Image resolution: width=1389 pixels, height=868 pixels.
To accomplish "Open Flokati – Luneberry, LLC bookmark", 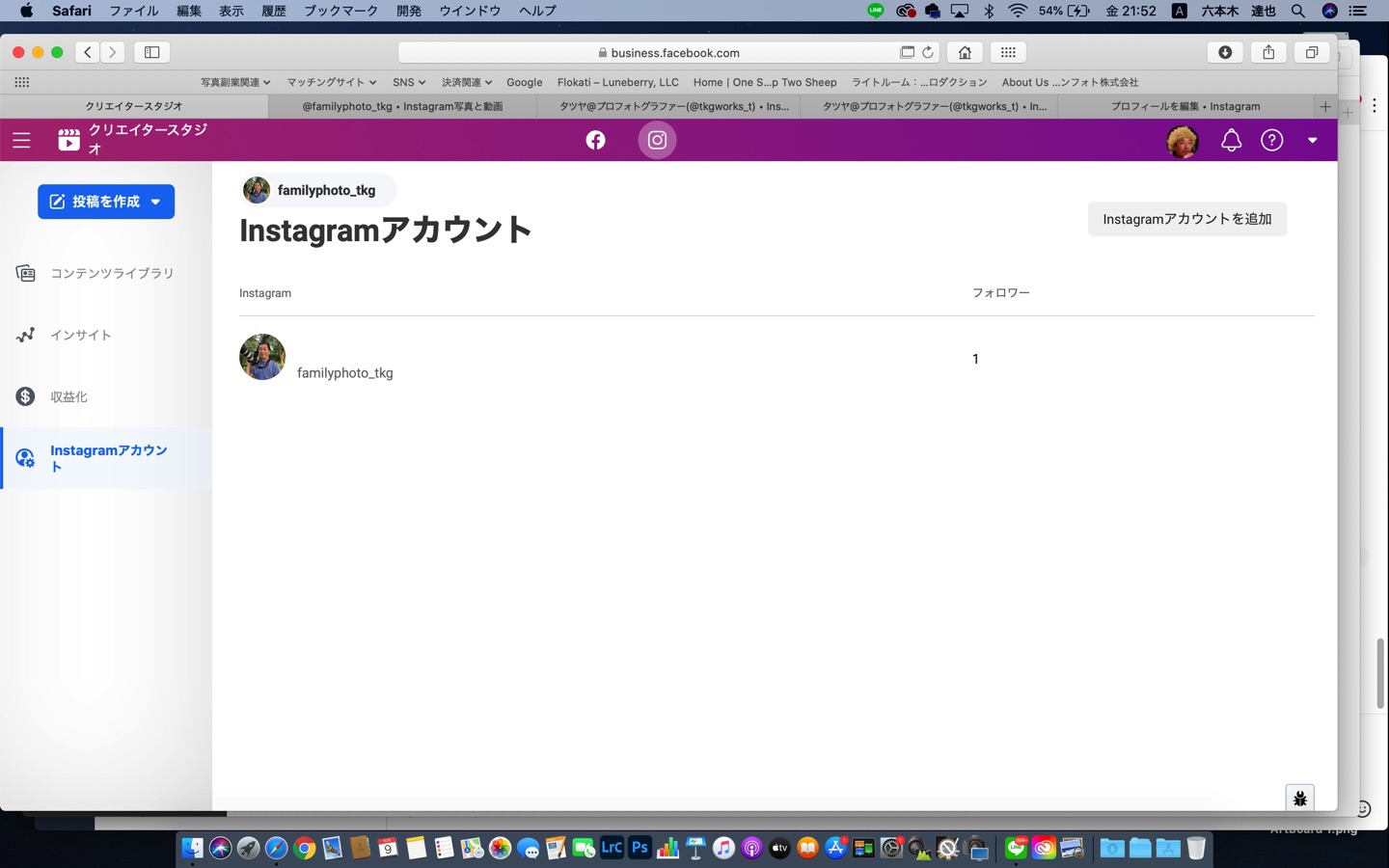I will point(617,83).
